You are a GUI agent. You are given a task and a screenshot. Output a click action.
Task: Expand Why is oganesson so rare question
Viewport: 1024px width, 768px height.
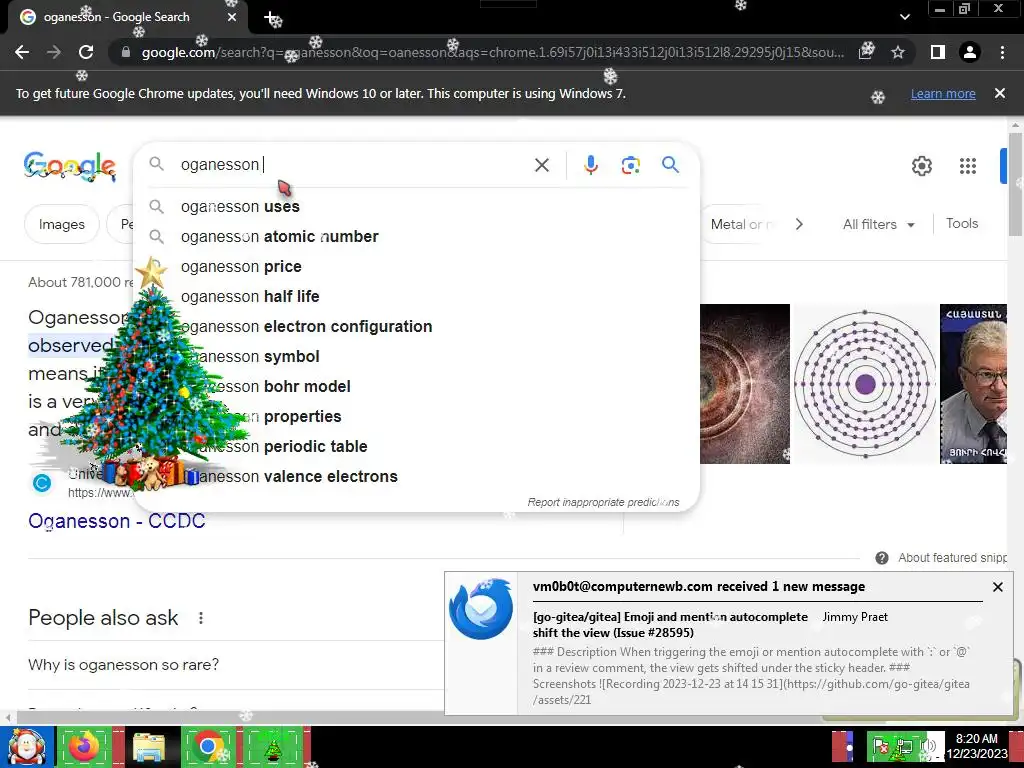coord(235,665)
